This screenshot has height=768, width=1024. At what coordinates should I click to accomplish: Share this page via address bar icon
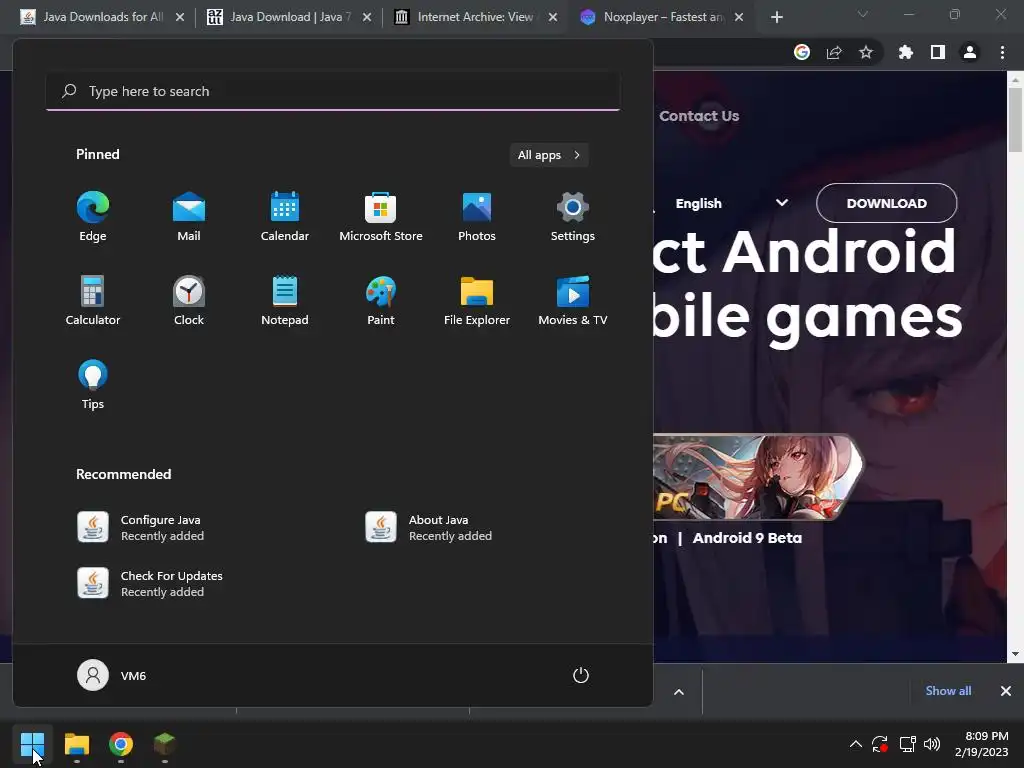coord(834,52)
